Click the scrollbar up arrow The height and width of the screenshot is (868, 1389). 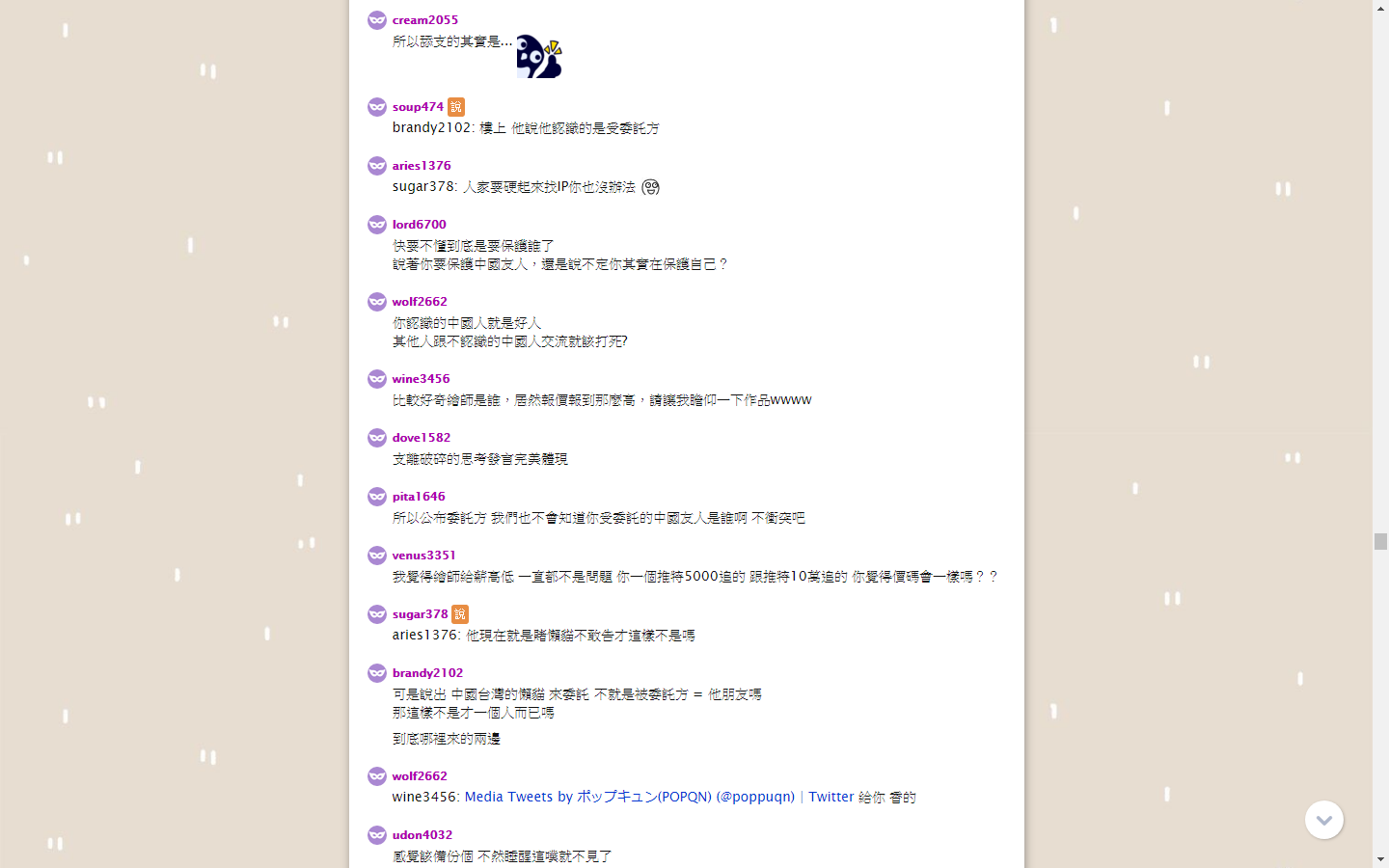[x=1380, y=8]
